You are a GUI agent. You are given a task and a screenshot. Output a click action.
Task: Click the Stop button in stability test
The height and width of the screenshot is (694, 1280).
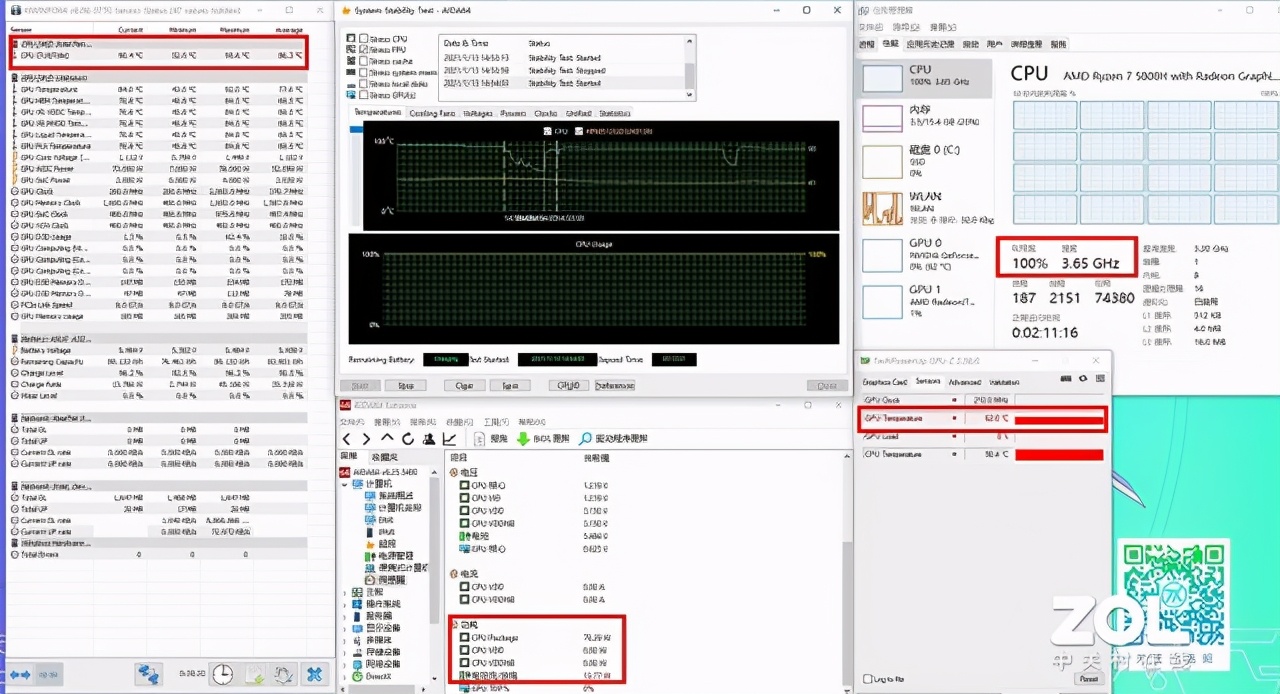coord(406,385)
